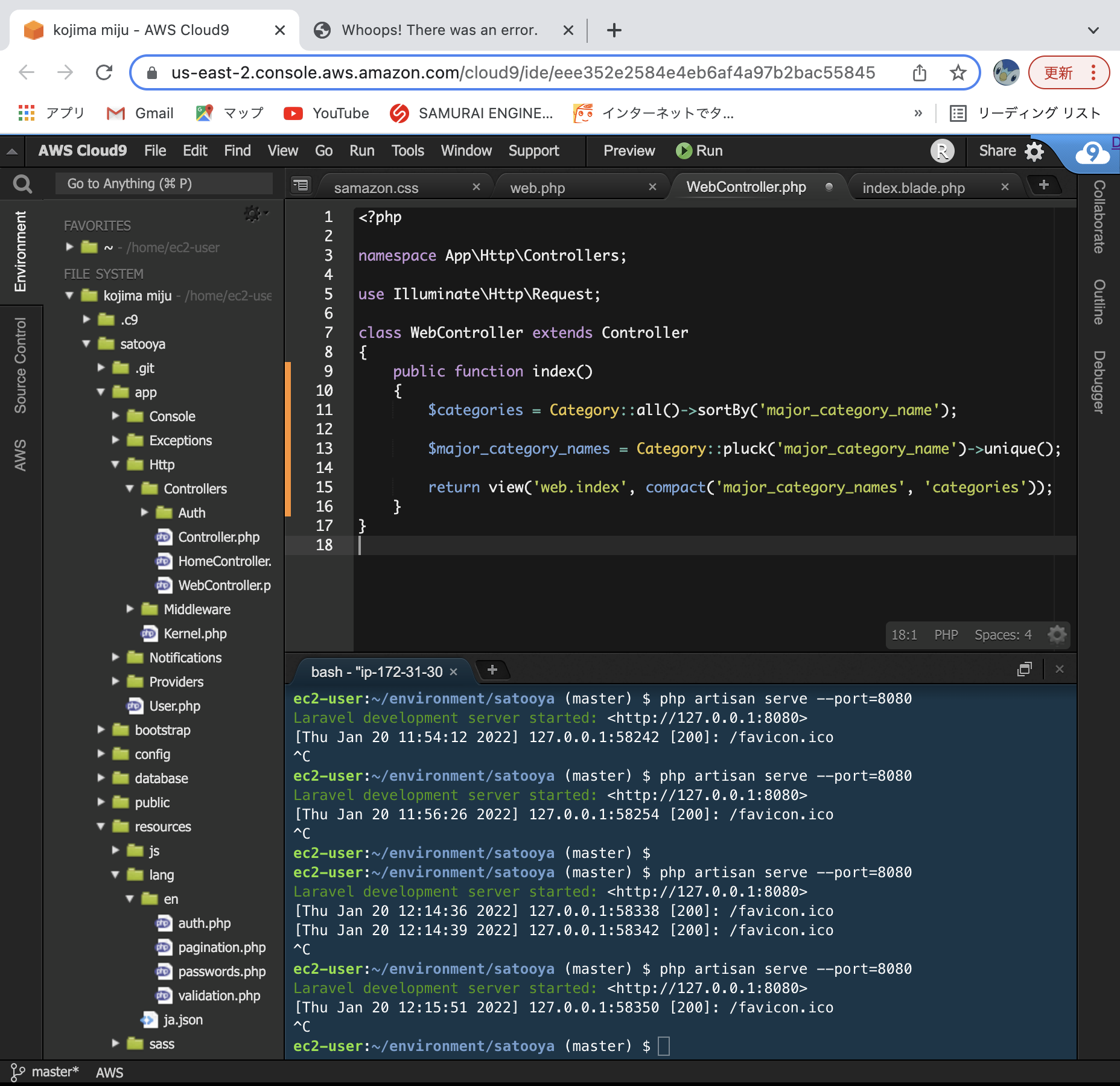1120x1086 pixels.
Task: Switch to the index.blade.php tab
Action: 913,188
